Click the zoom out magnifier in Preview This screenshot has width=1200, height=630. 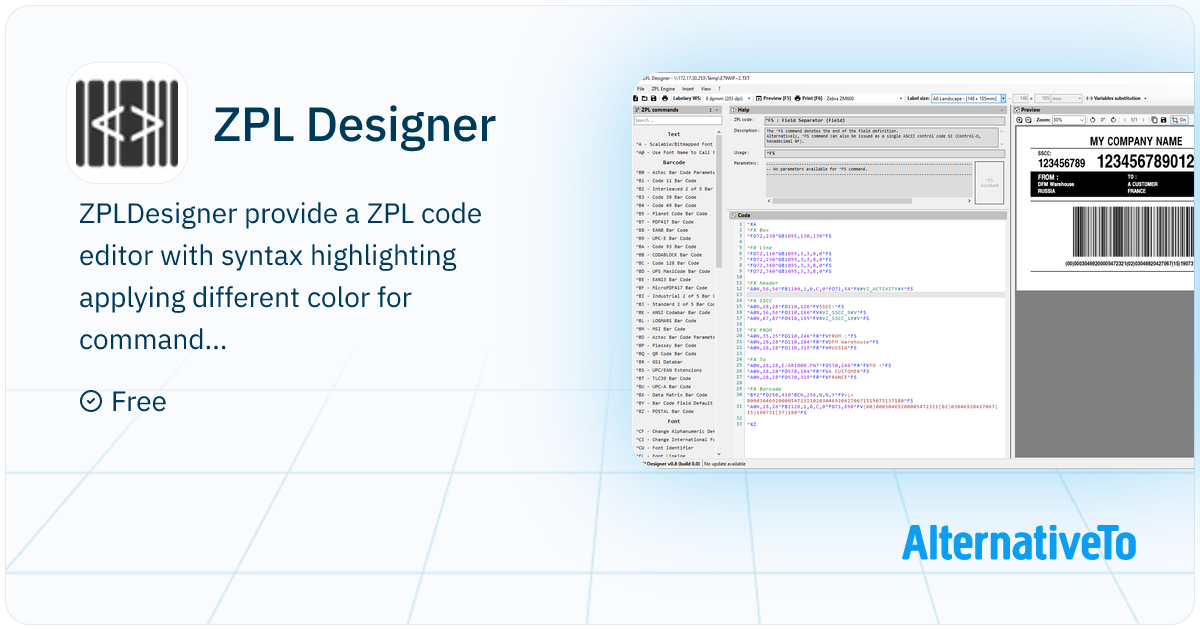pyautogui.click(x=1028, y=120)
